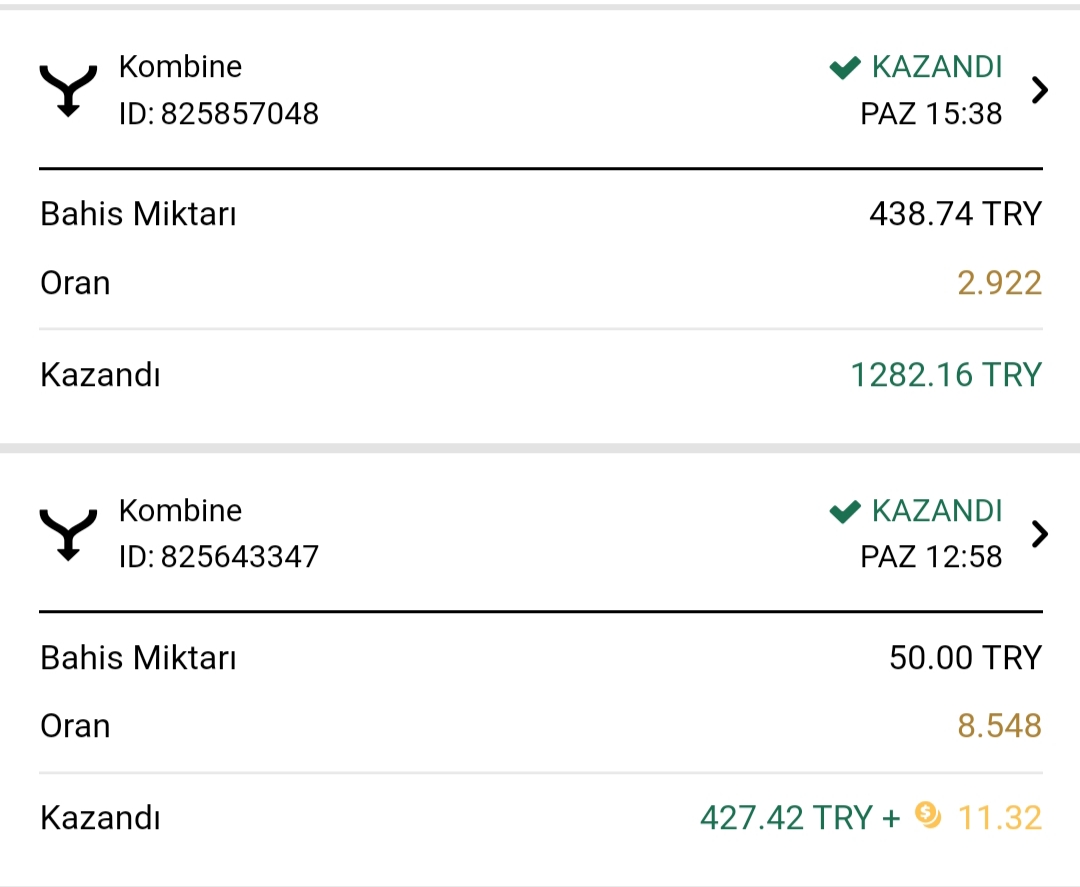Open KAZANDI status of the PAZ 15:38 bet

(936, 67)
